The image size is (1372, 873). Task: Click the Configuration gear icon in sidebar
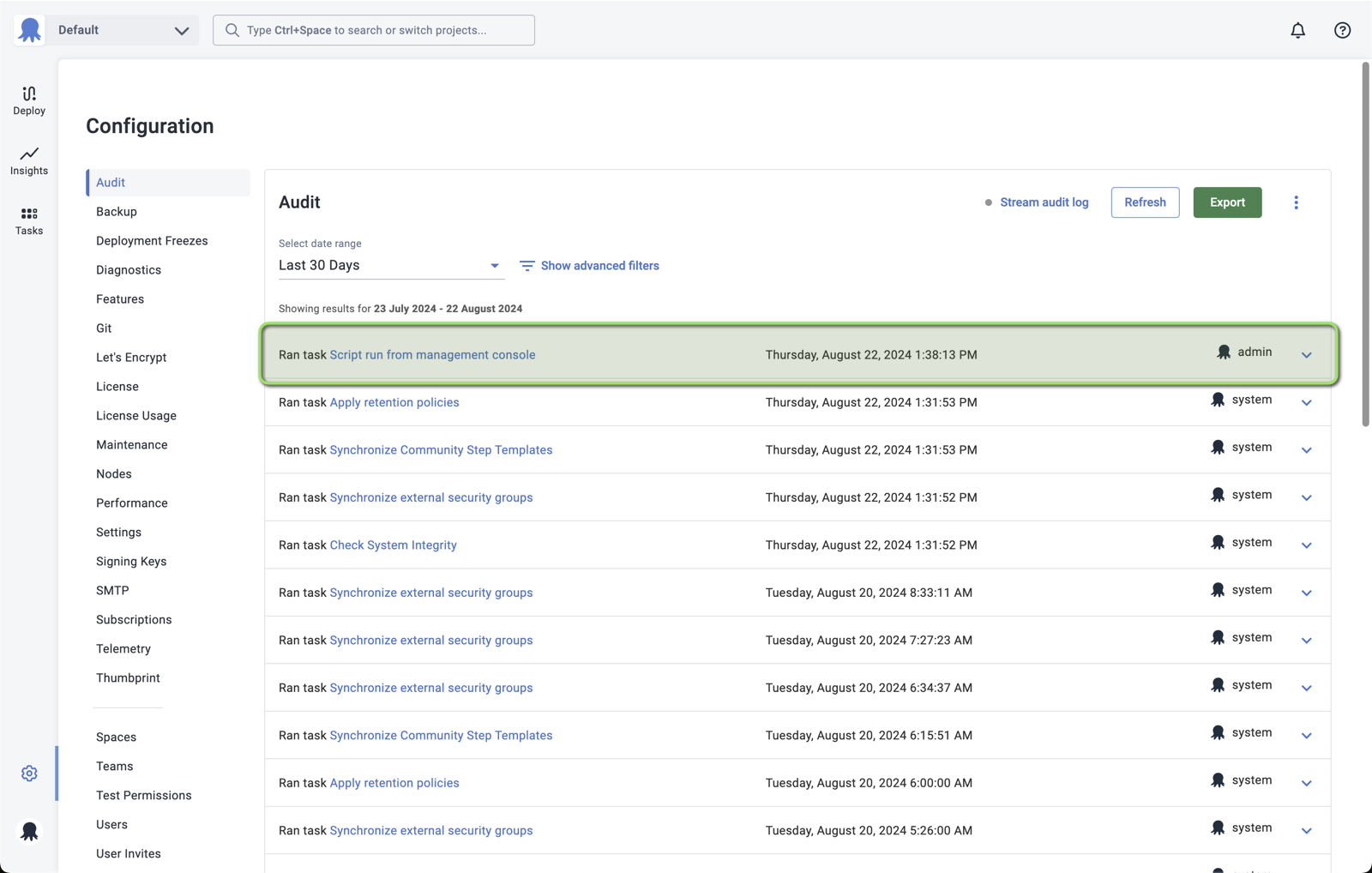click(29, 774)
